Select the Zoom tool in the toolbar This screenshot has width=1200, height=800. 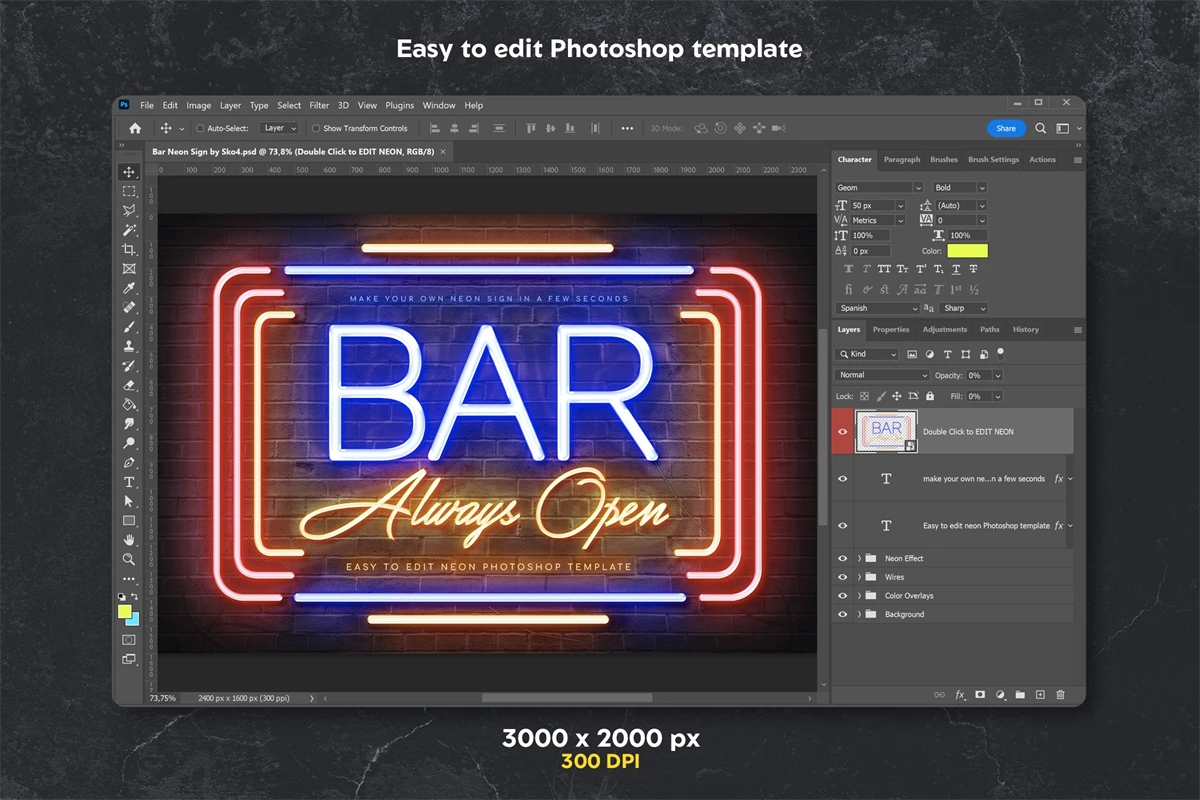click(x=129, y=559)
